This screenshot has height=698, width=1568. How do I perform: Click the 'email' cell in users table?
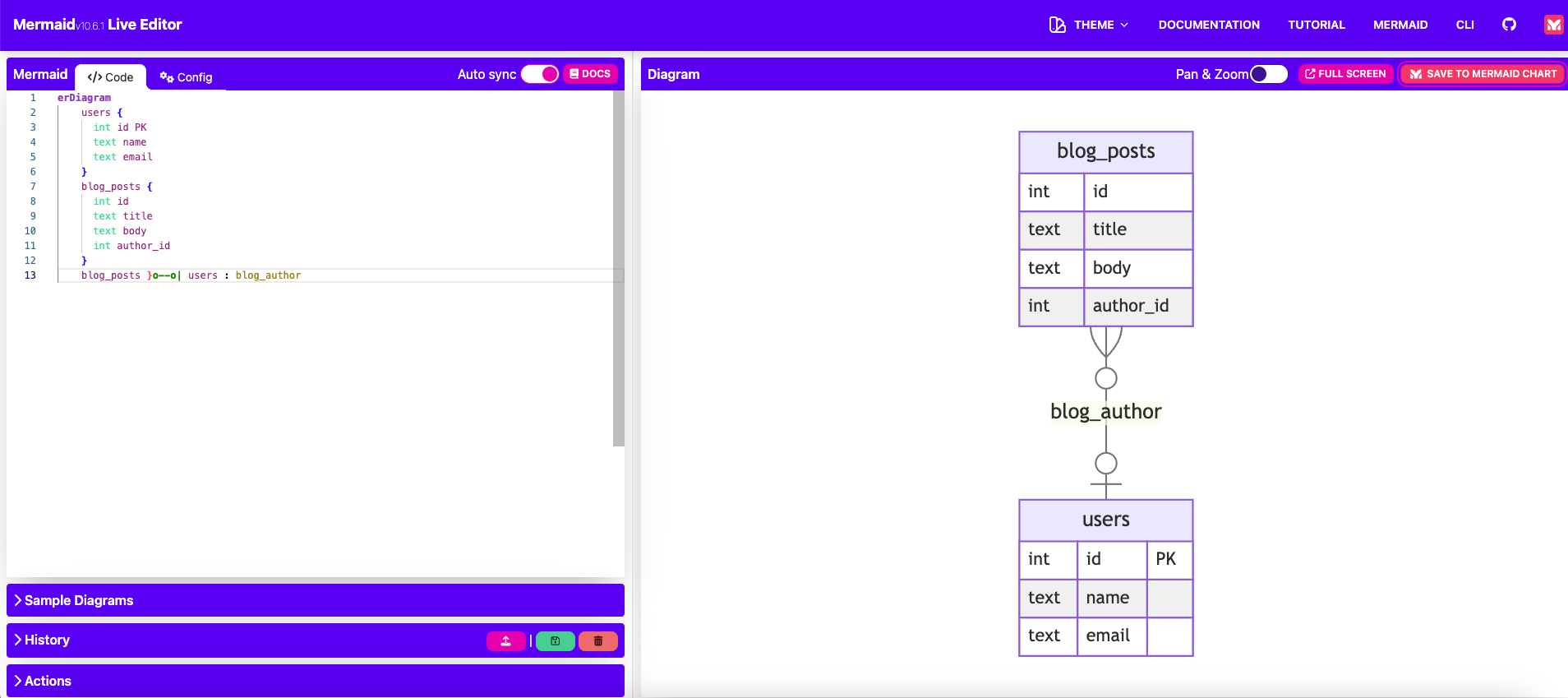[1112, 636]
